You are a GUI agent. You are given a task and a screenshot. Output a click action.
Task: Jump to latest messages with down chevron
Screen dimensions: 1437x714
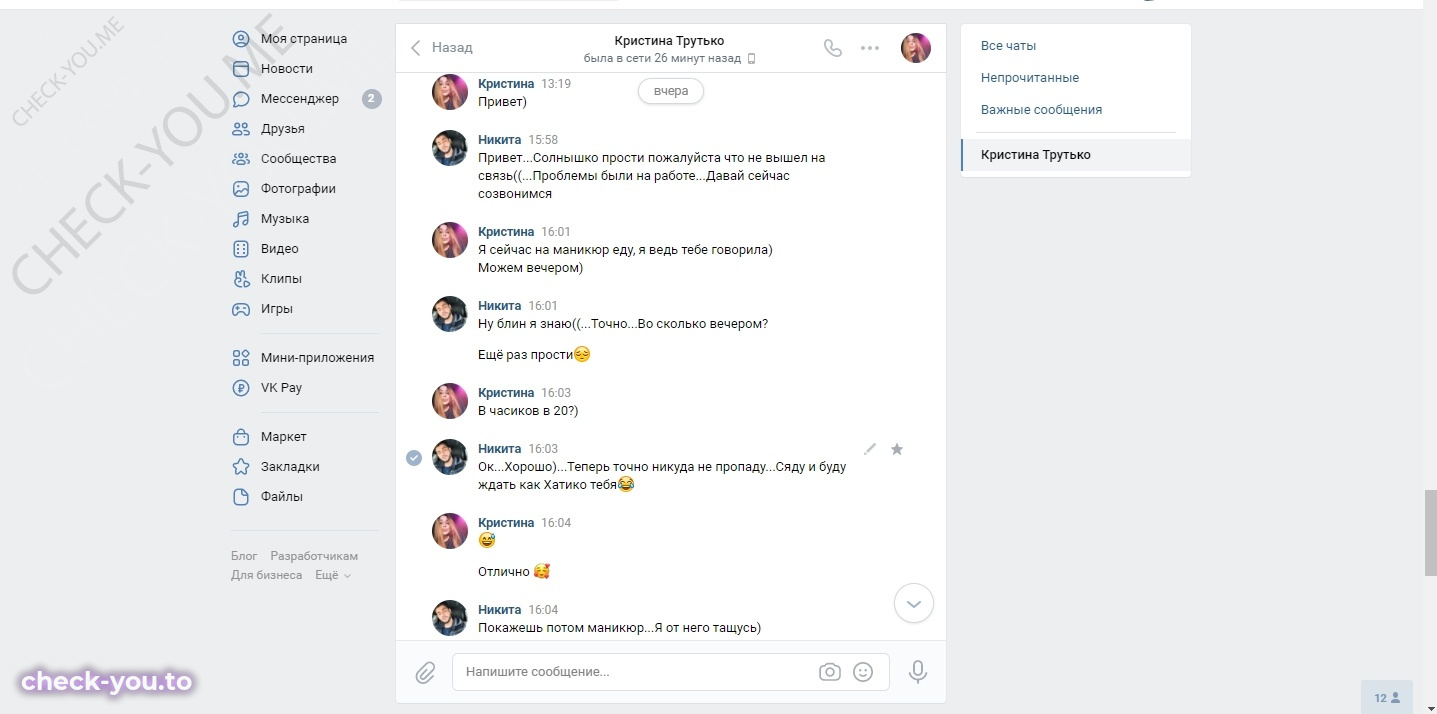click(x=914, y=604)
